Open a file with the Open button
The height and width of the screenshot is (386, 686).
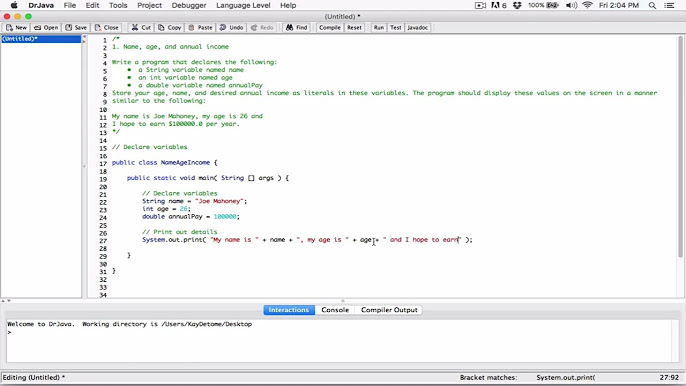tap(46, 28)
